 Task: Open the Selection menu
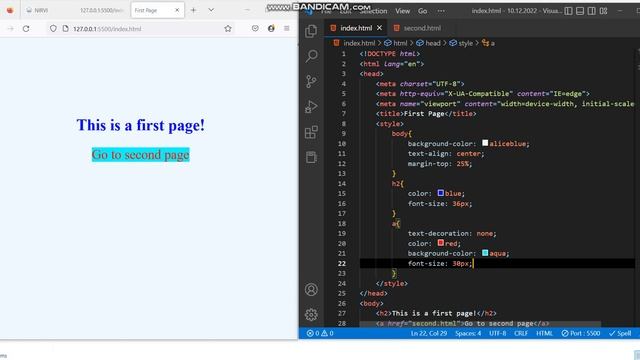pos(373,11)
